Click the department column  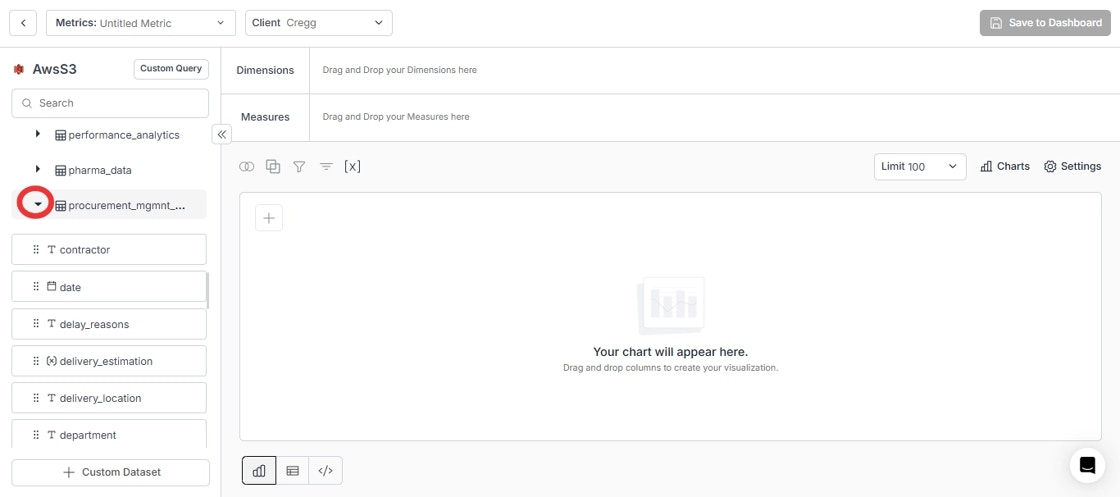(109, 434)
